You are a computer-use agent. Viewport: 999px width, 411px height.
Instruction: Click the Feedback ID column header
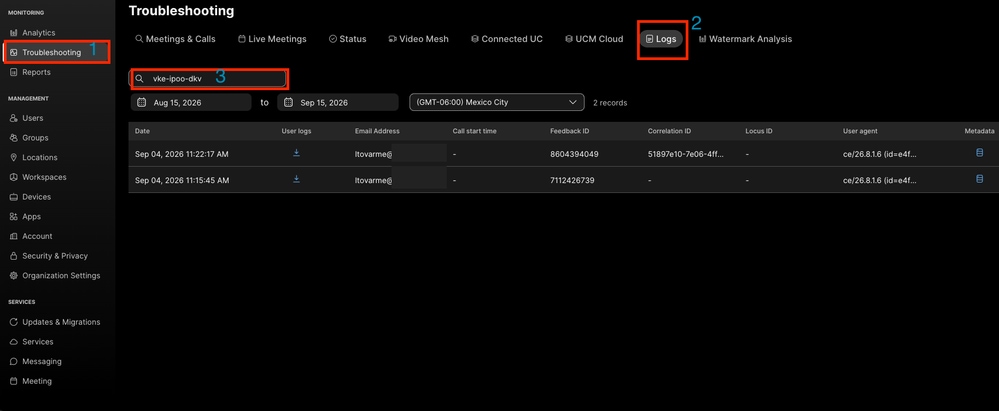[x=570, y=131]
